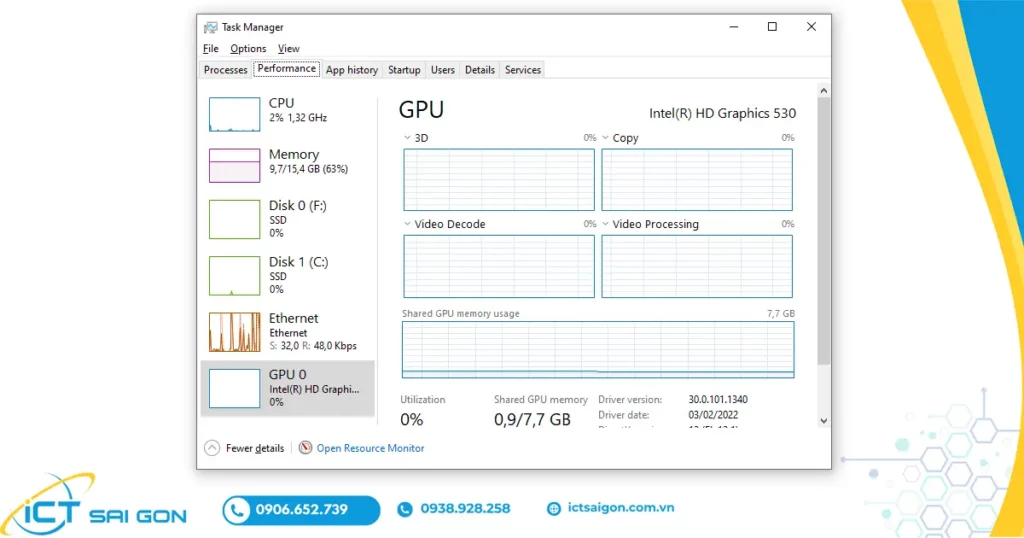Select the Disk 1 (C:) thumbnail graph
This screenshot has height=538, width=1024.
234,276
